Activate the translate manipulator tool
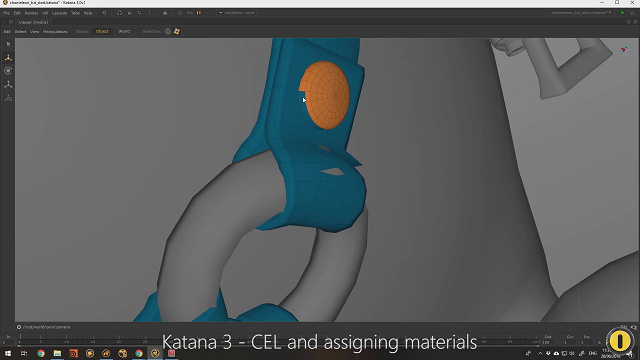640x360 pixels. 8,58
